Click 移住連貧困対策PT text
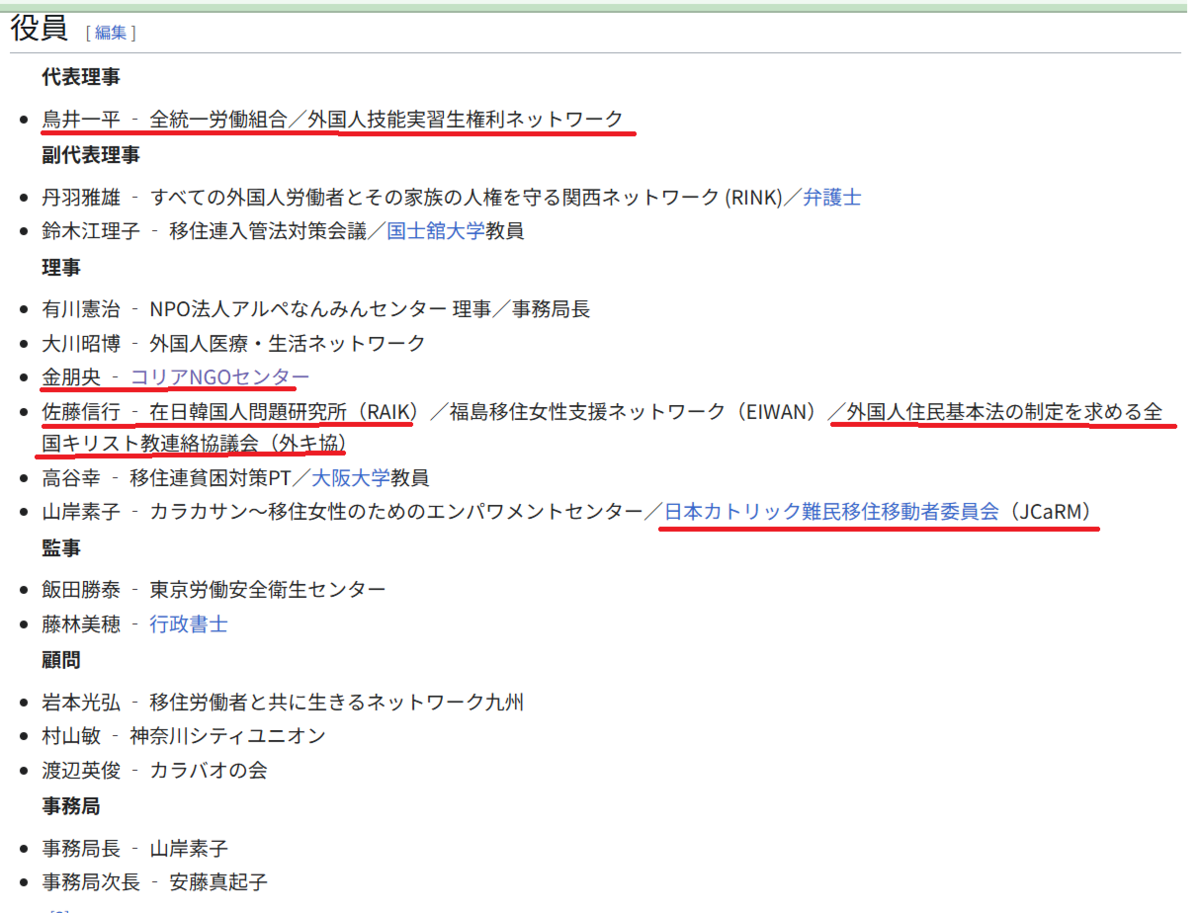This screenshot has height=913, width=1200. 210,478
